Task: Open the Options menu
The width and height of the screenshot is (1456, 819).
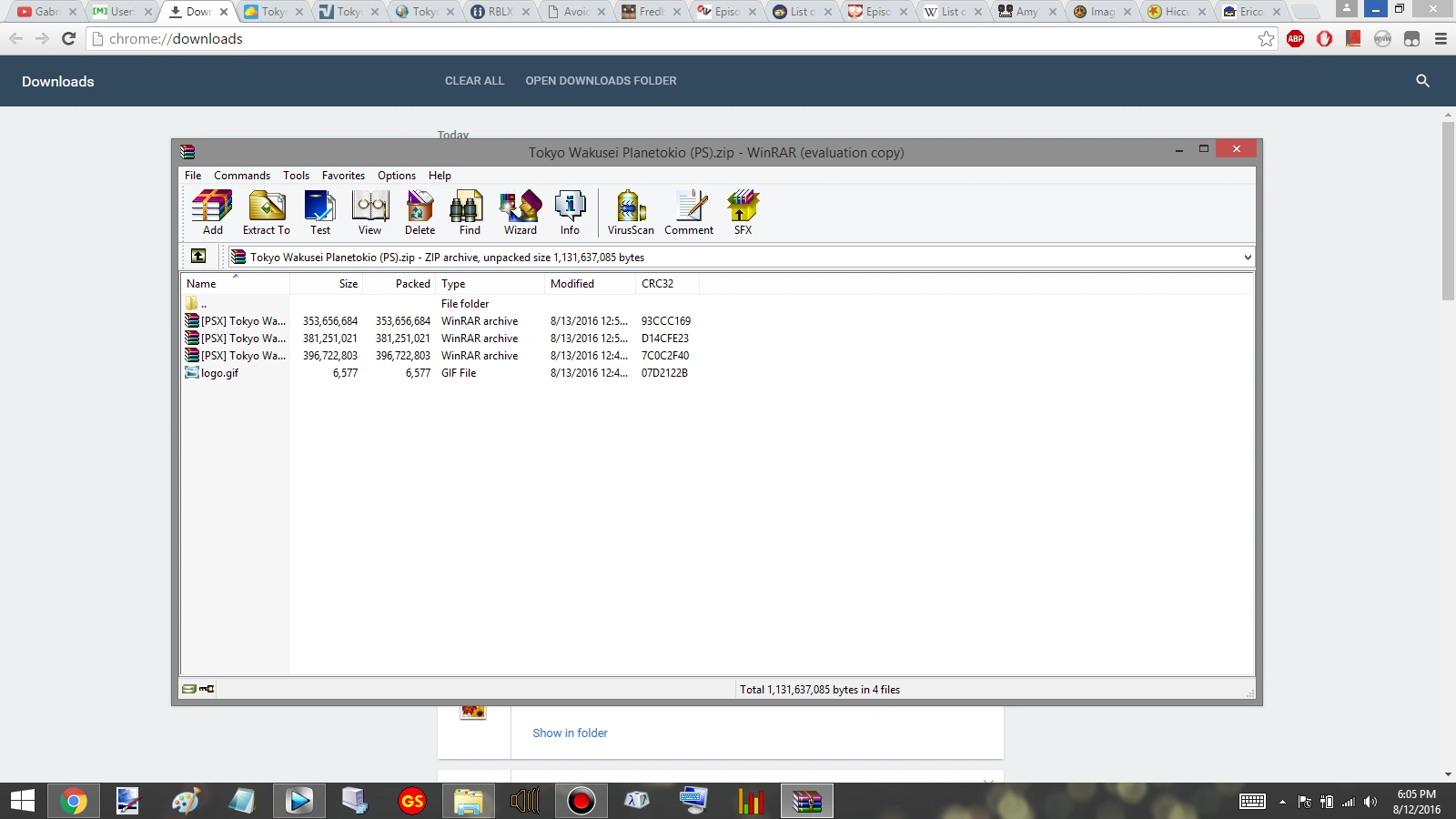Action: pos(397,176)
